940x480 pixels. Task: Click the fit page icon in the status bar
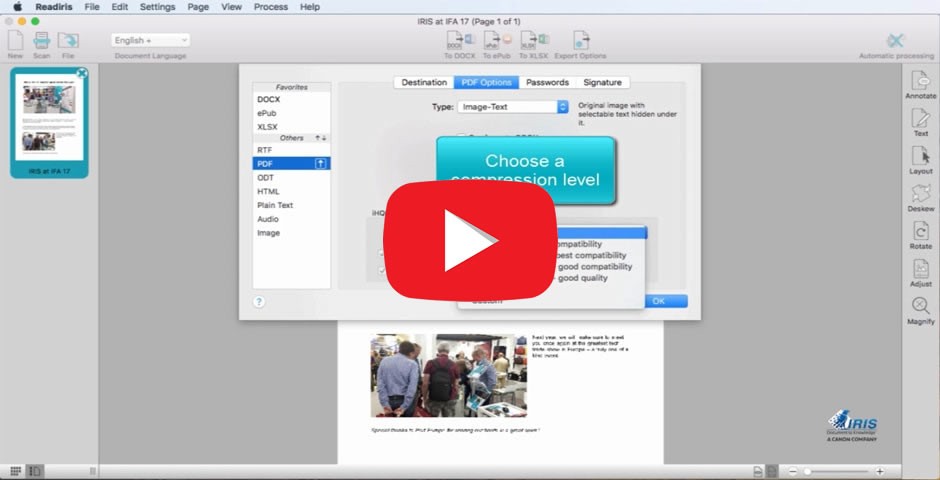pos(758,472)
